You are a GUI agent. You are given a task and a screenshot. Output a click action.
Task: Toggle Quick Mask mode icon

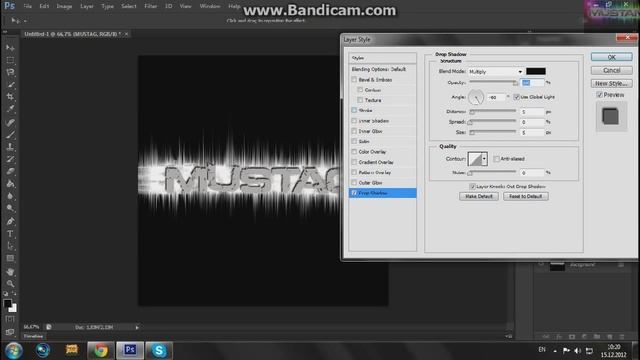coord(10,319)
